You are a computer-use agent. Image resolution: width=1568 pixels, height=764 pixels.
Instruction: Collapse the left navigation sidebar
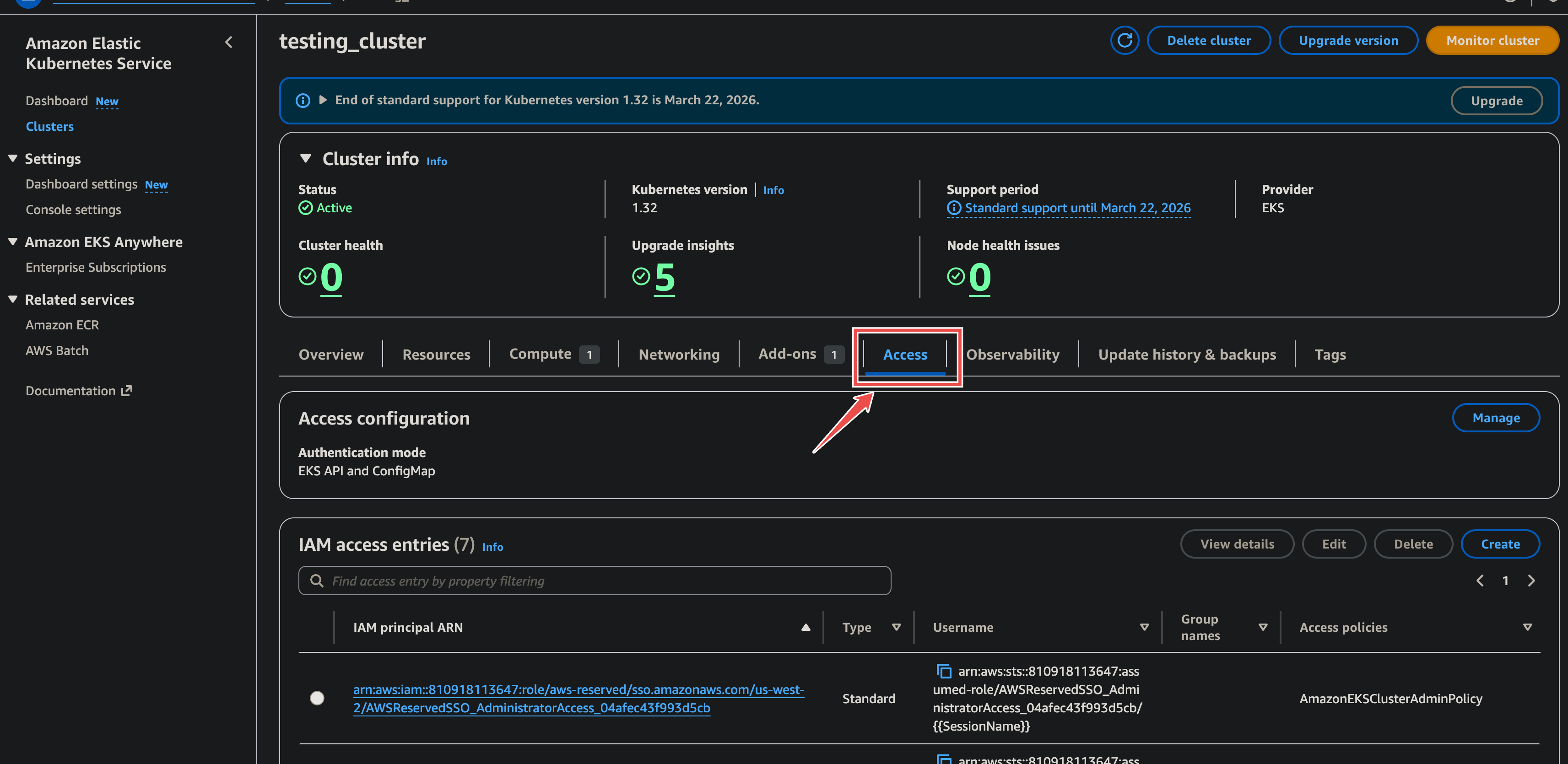[x=229, y=42]
